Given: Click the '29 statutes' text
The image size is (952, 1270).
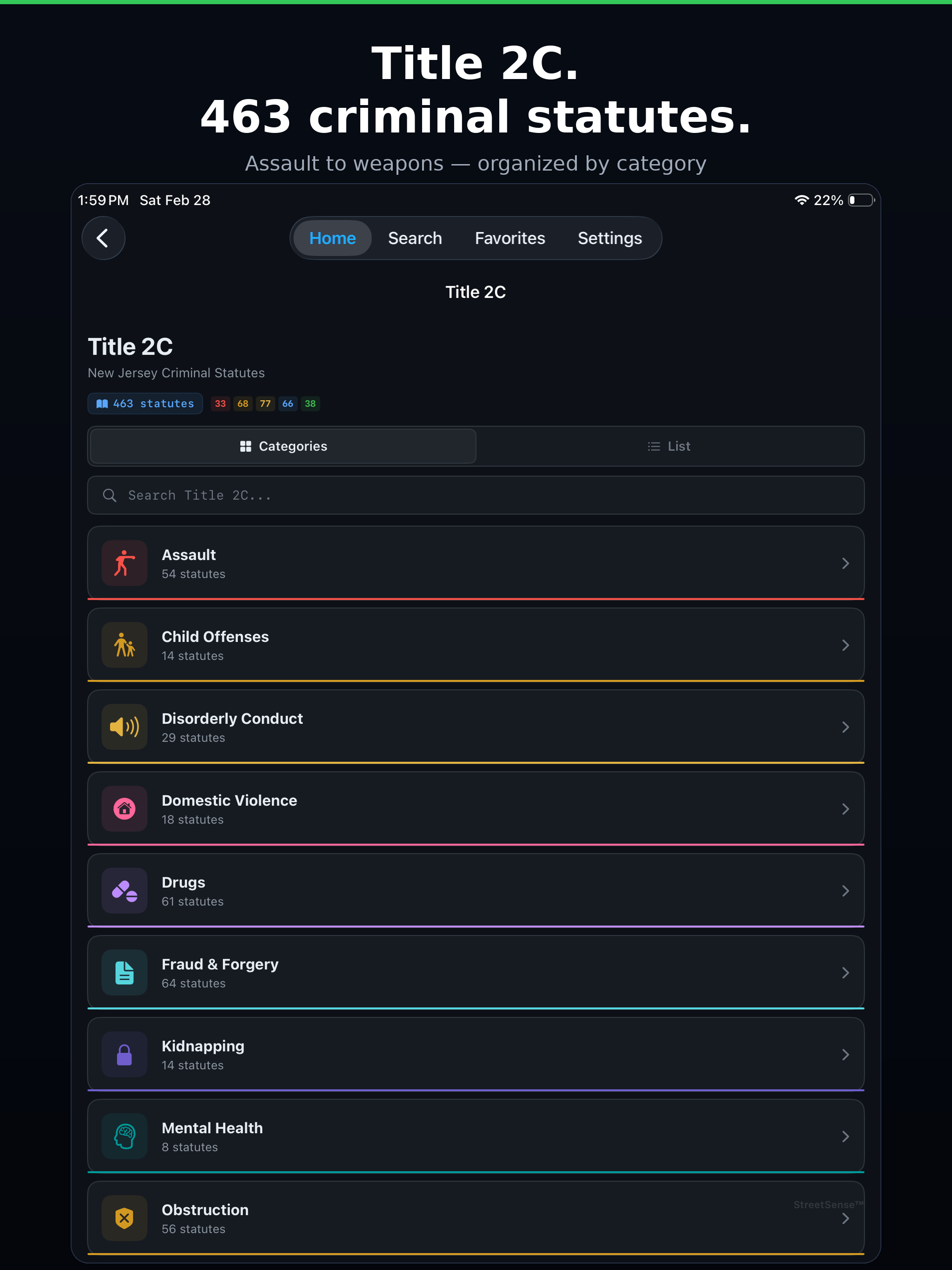Looking at the screenshot, I should point(193,738).
